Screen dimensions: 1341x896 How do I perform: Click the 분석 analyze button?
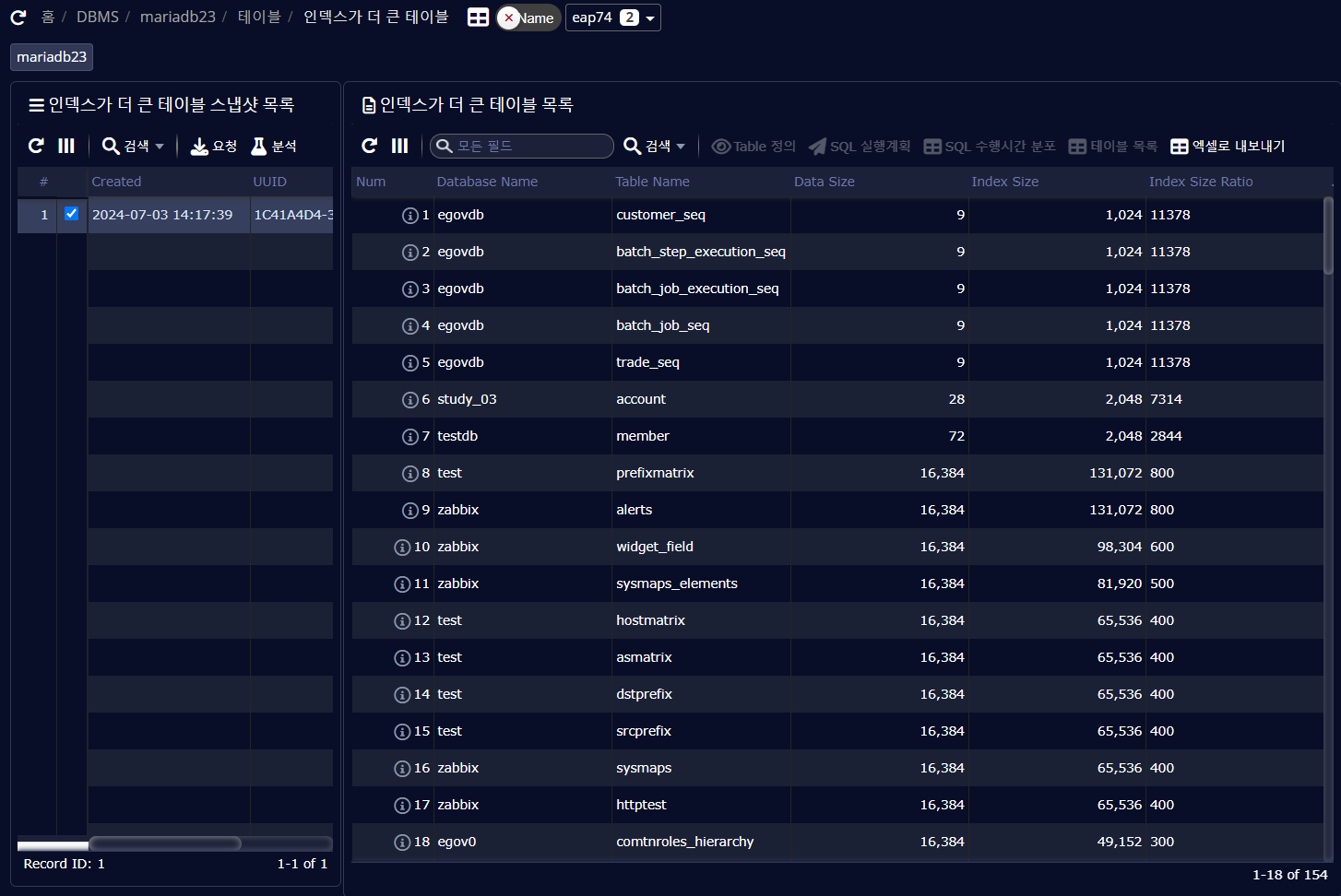[274, 146]
